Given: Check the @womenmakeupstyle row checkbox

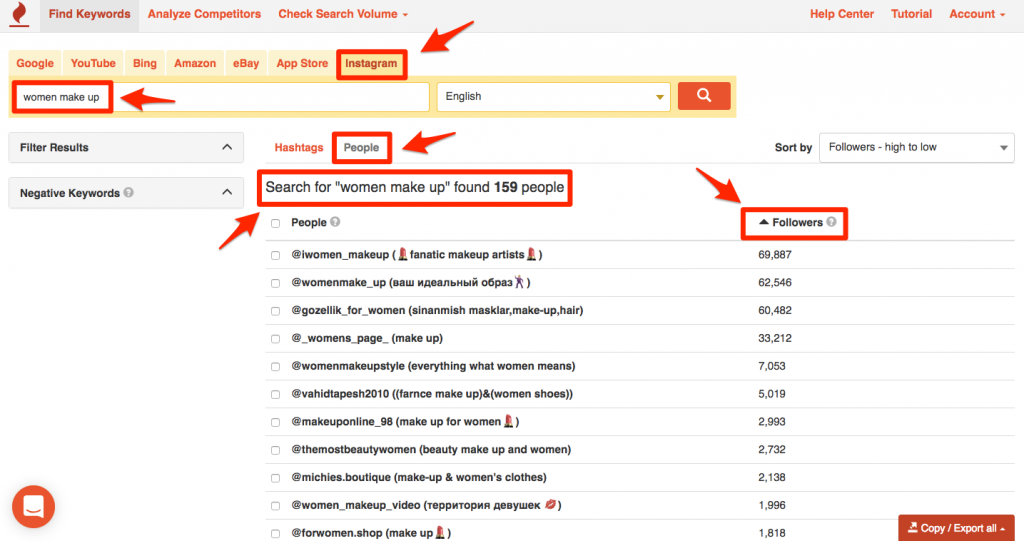Looking at the screenshot, I should [276, 367].
